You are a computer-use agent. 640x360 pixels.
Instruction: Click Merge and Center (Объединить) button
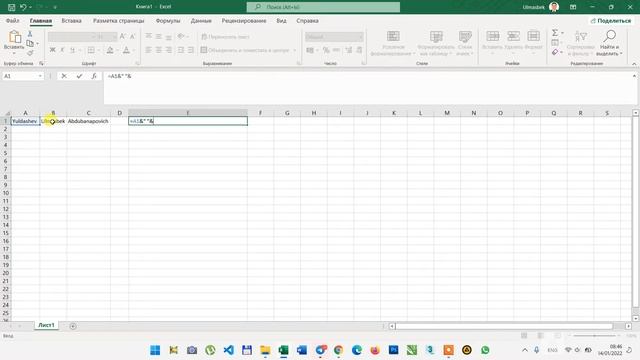click(x=245, y=50)
